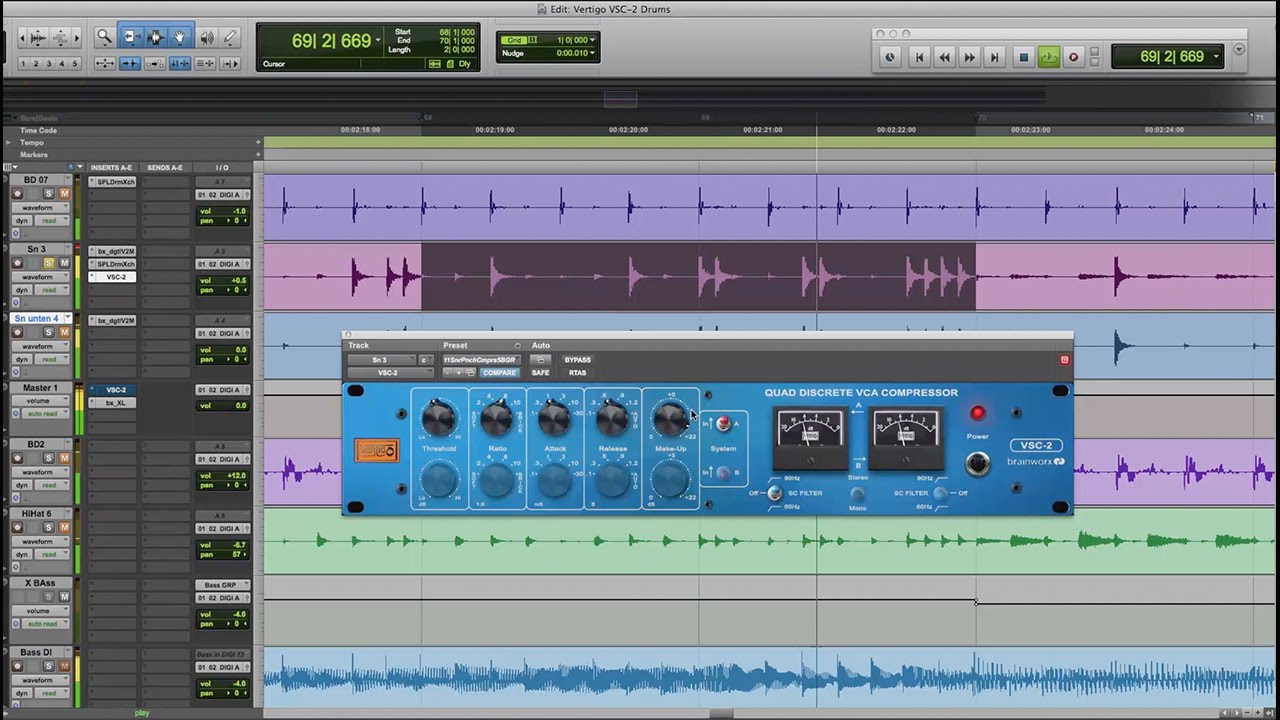Expand the Tempo ruler

pyautogui.click(x=8, y=143)
